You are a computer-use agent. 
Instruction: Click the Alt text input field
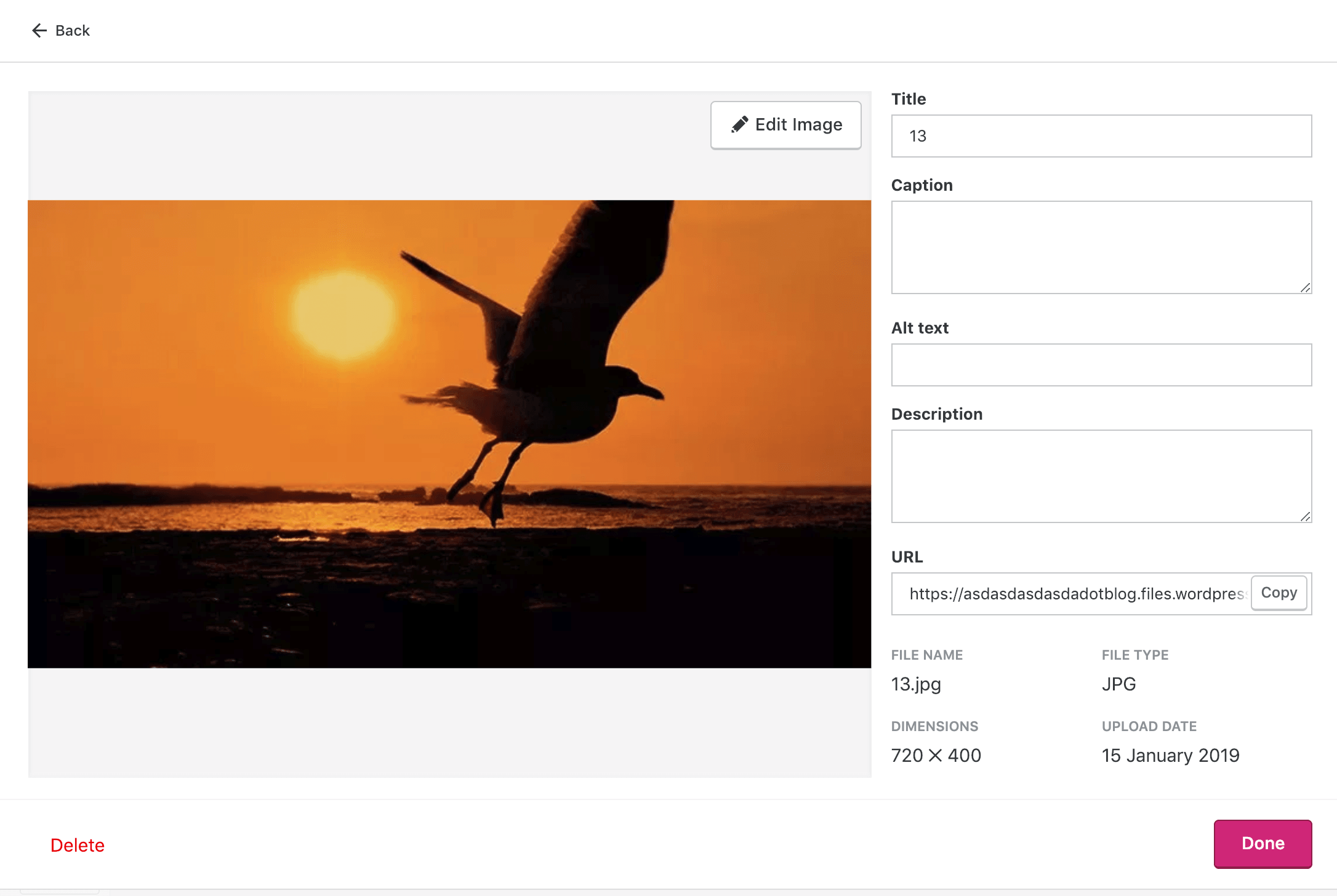(x=1101, y=364)
